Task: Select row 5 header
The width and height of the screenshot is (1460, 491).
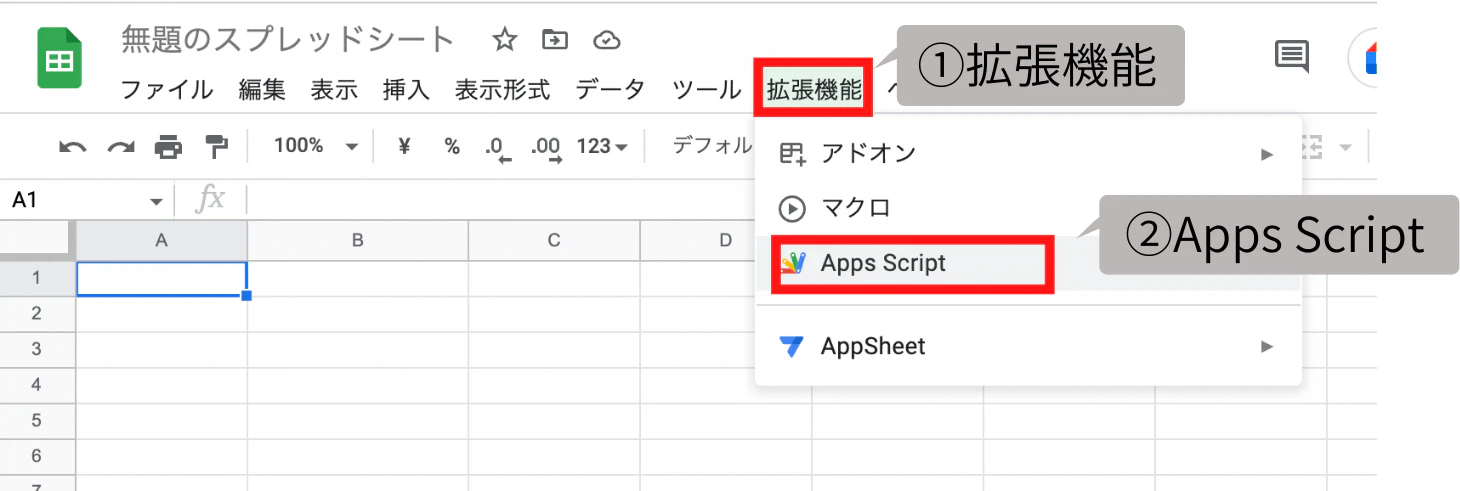Action: point(36,421)
